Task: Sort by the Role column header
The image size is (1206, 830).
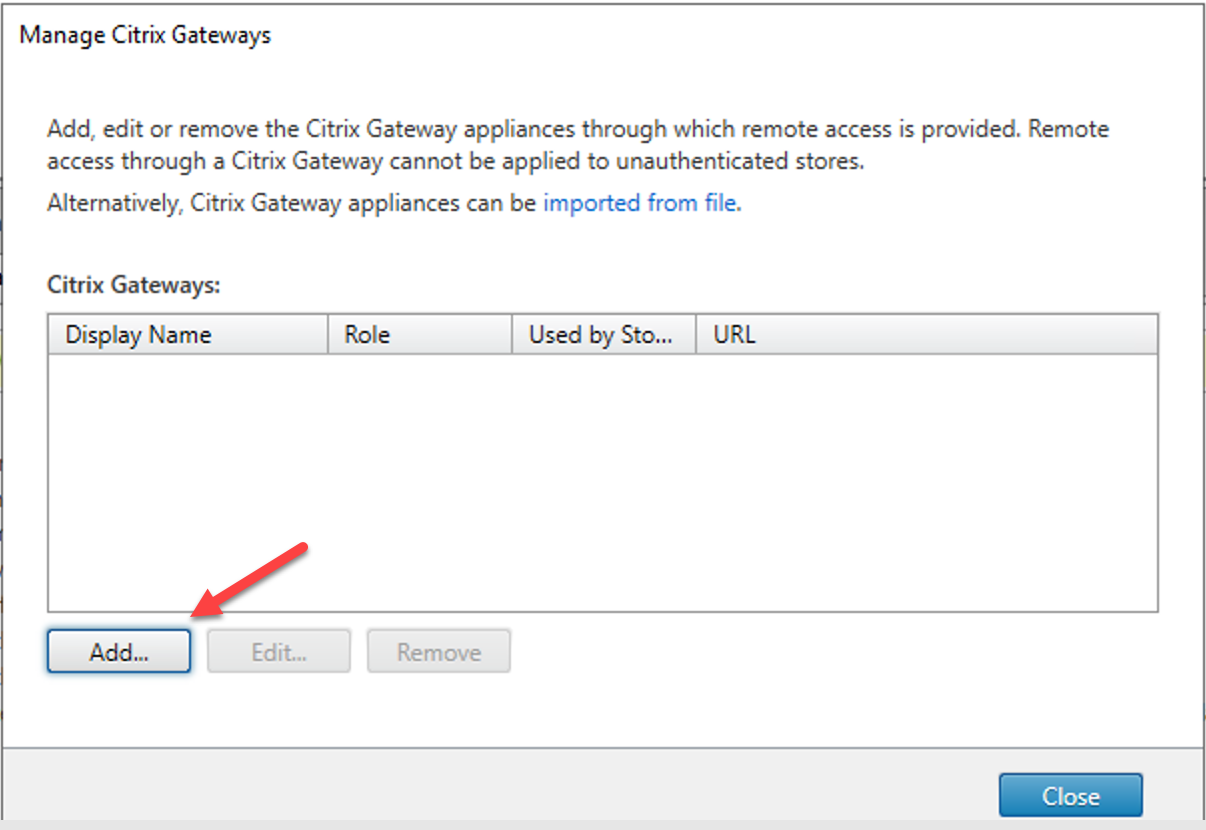Action: [366, 335]
